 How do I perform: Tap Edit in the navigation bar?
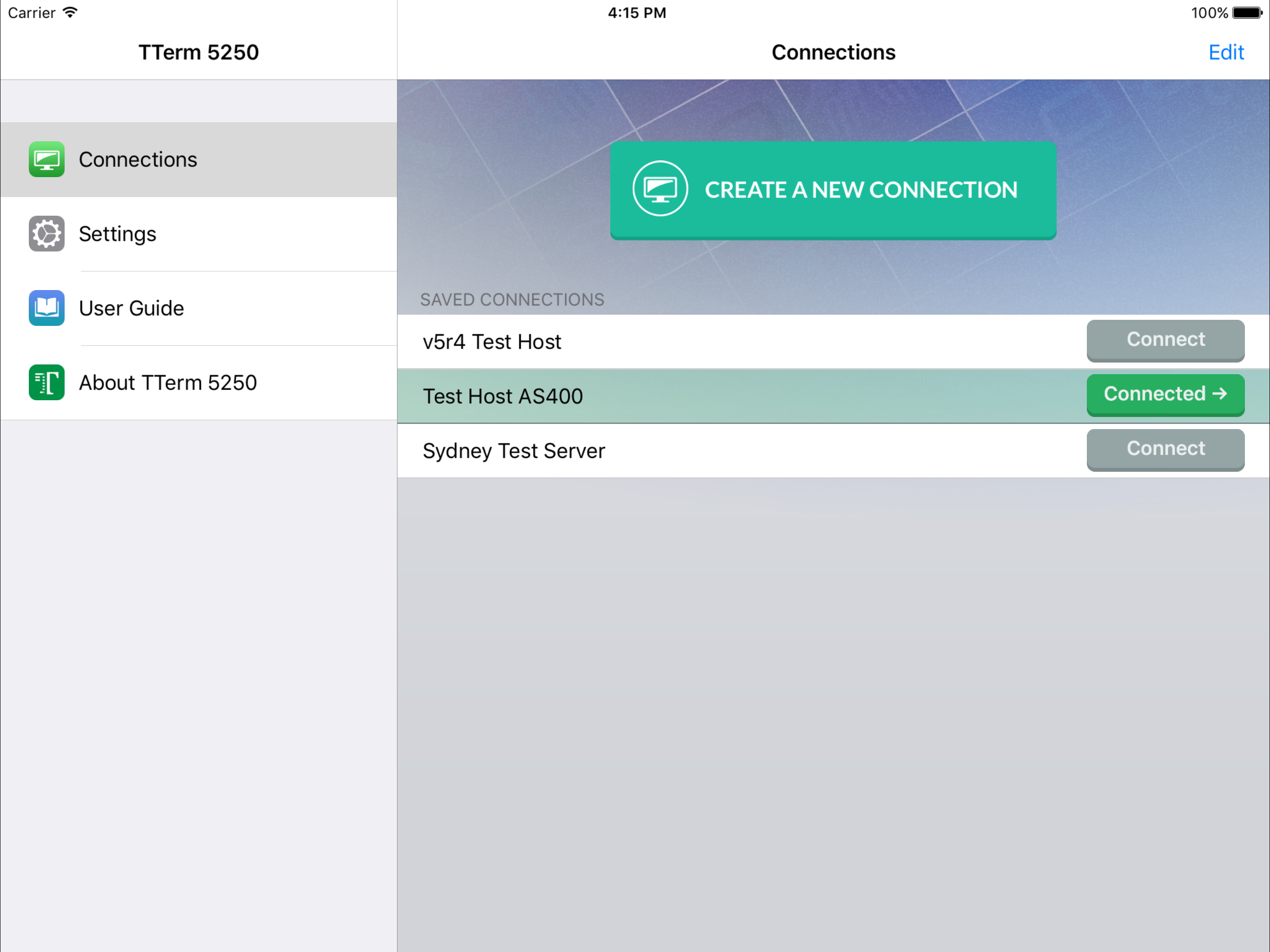click(1226, 52)
